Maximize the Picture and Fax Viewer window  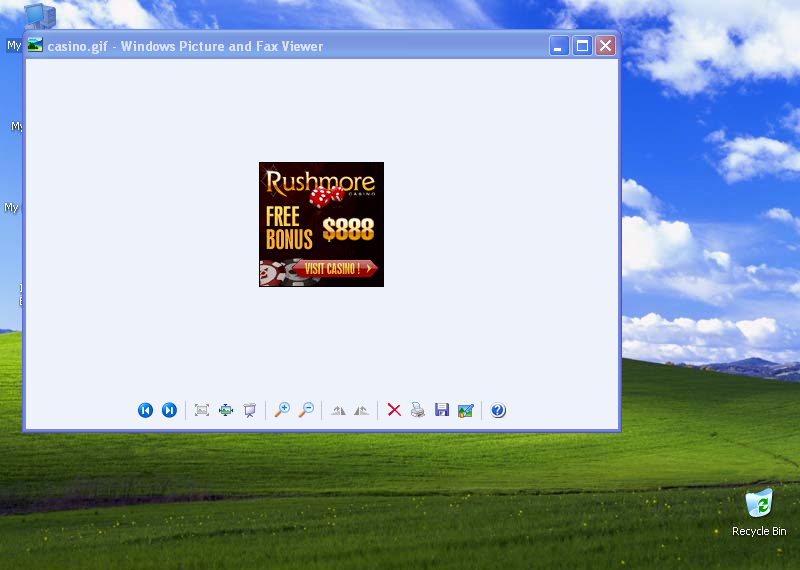[582, 46]
